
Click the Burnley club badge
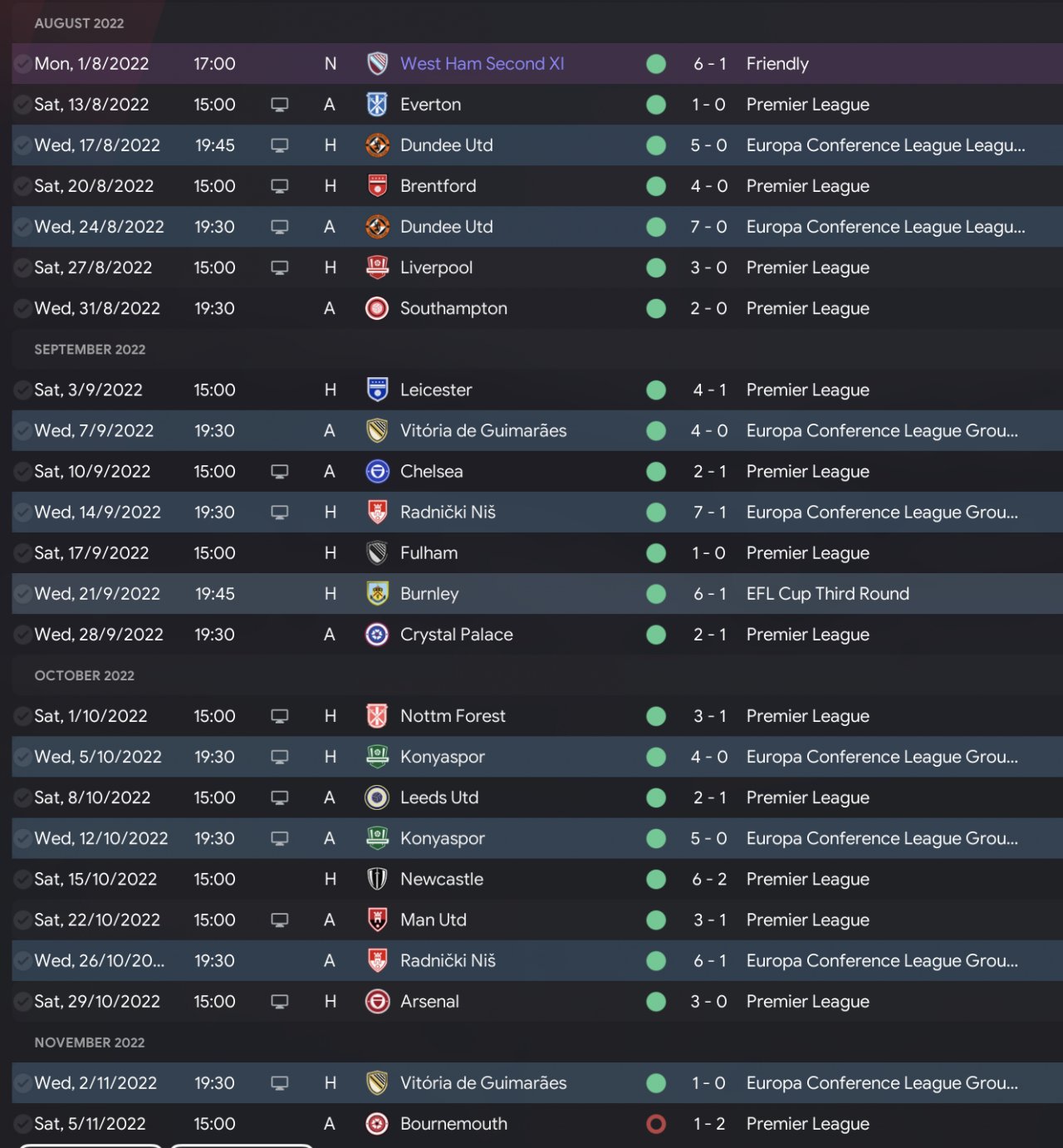tap(377, 594)
